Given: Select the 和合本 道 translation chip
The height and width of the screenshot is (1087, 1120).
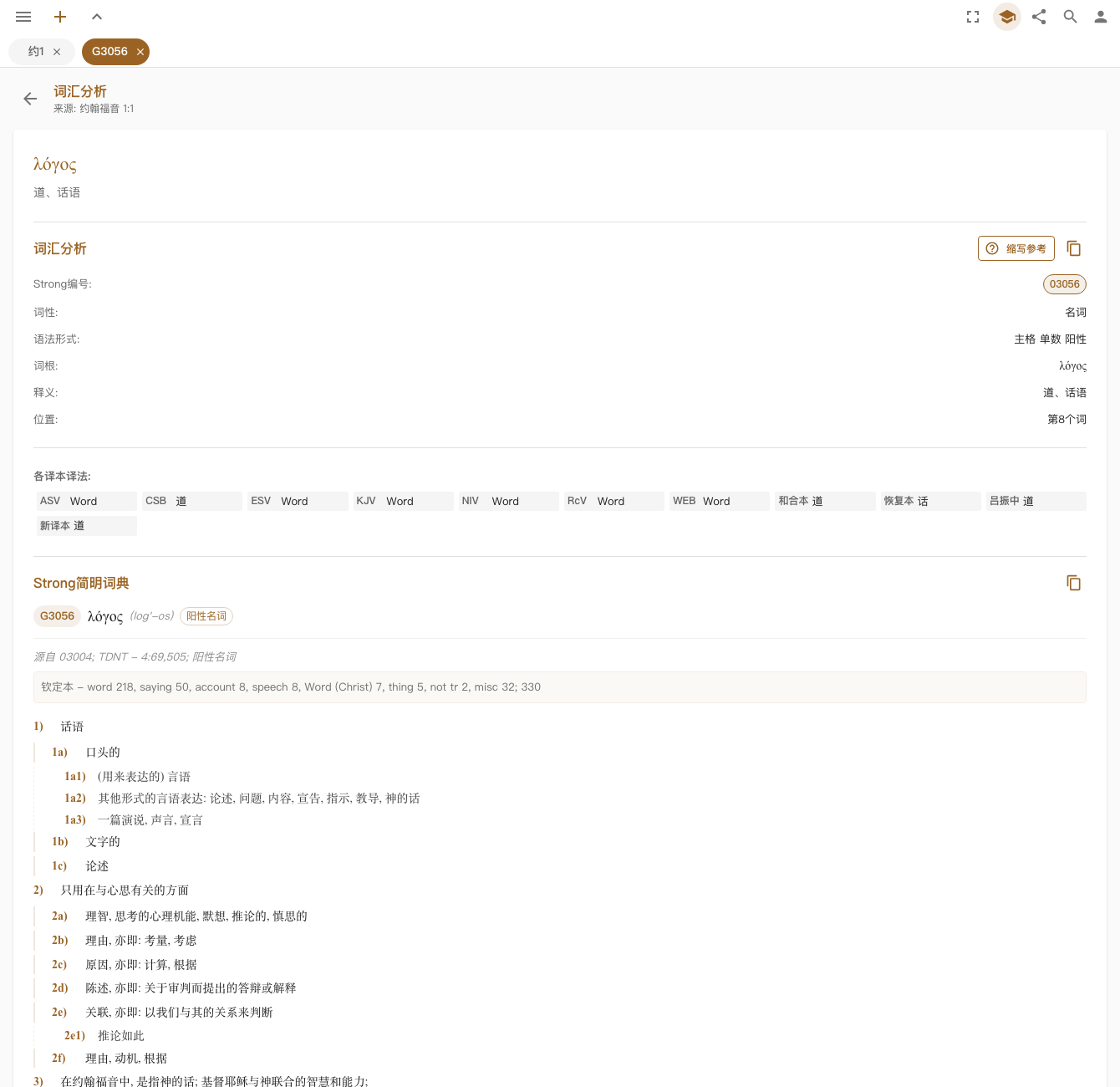Looking at the screenshot, I should tap(825, 501).
